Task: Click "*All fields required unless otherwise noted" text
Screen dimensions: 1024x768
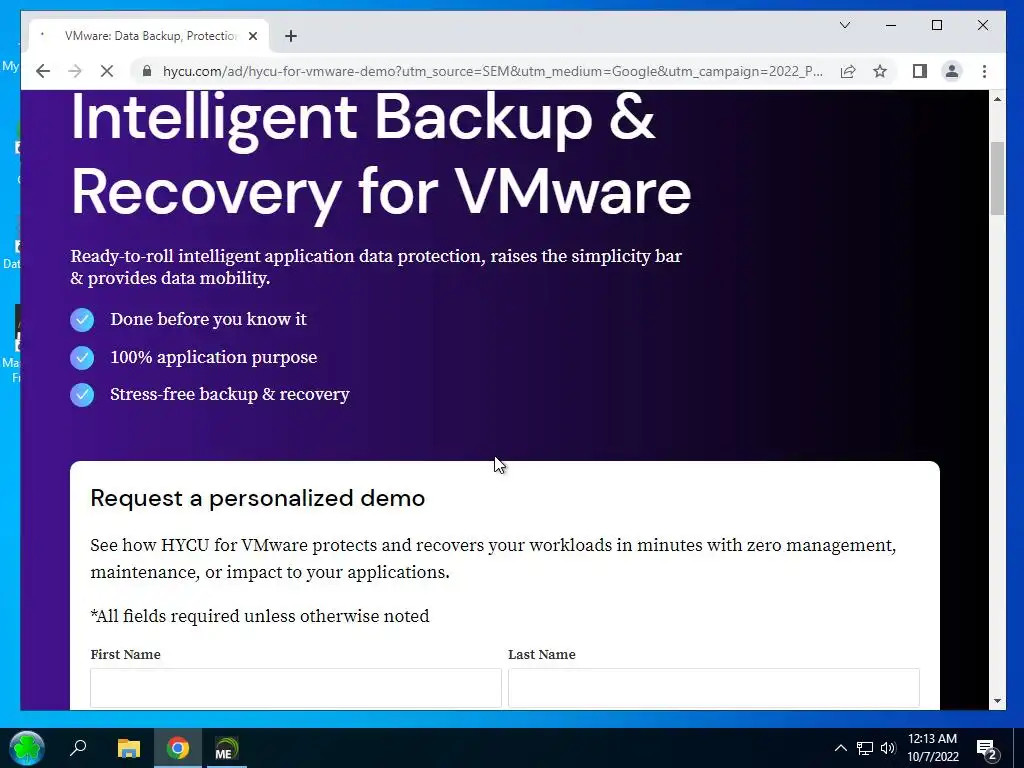Action: (260, 616)
